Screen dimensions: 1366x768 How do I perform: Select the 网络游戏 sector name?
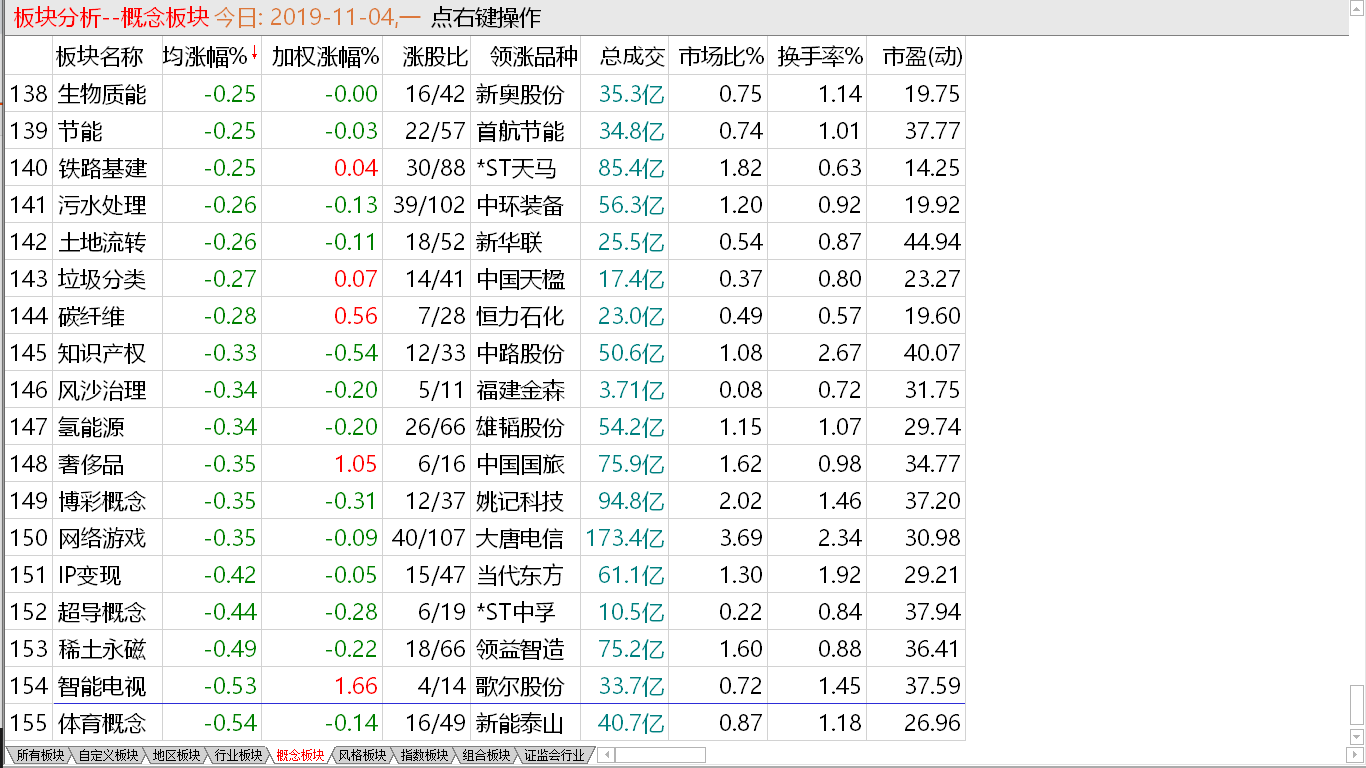102,538
